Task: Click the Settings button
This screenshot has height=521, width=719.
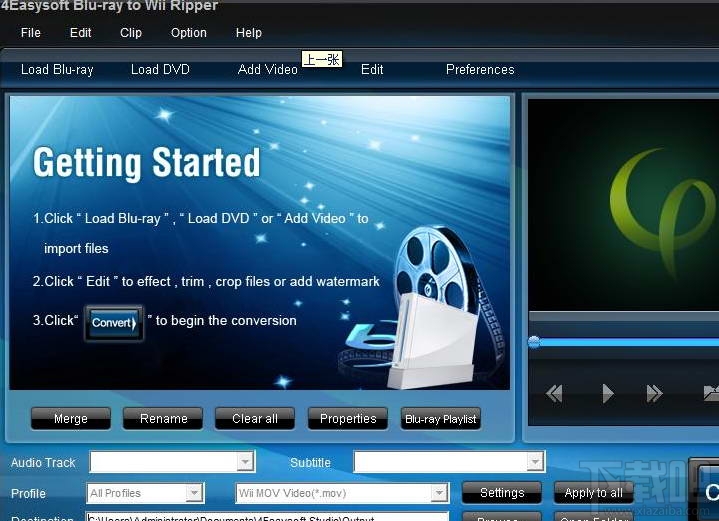Action: [502, 493]
